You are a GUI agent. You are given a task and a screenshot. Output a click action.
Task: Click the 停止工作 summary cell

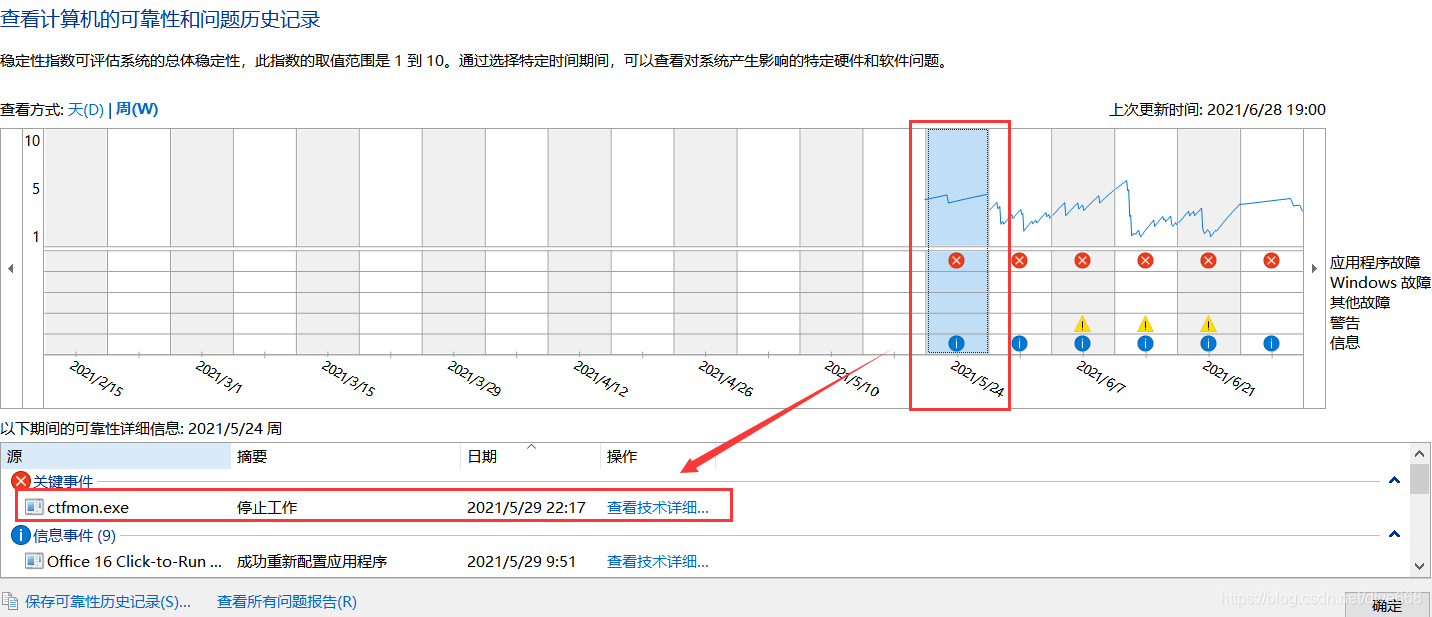[267, 507]
